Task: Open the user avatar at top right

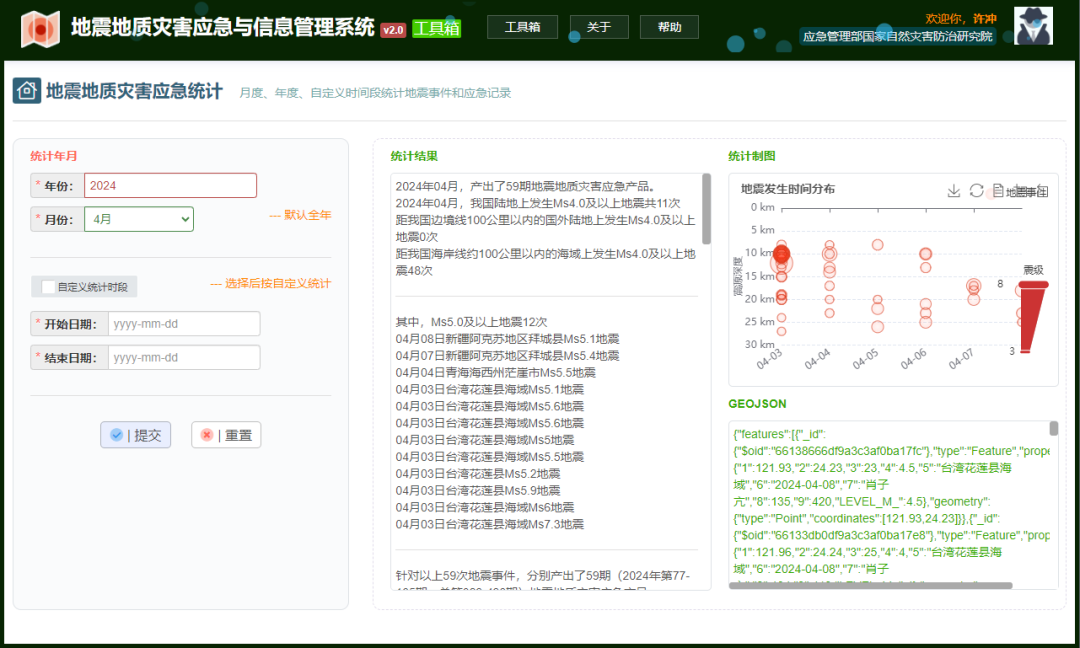Action: pos(1032,25)
